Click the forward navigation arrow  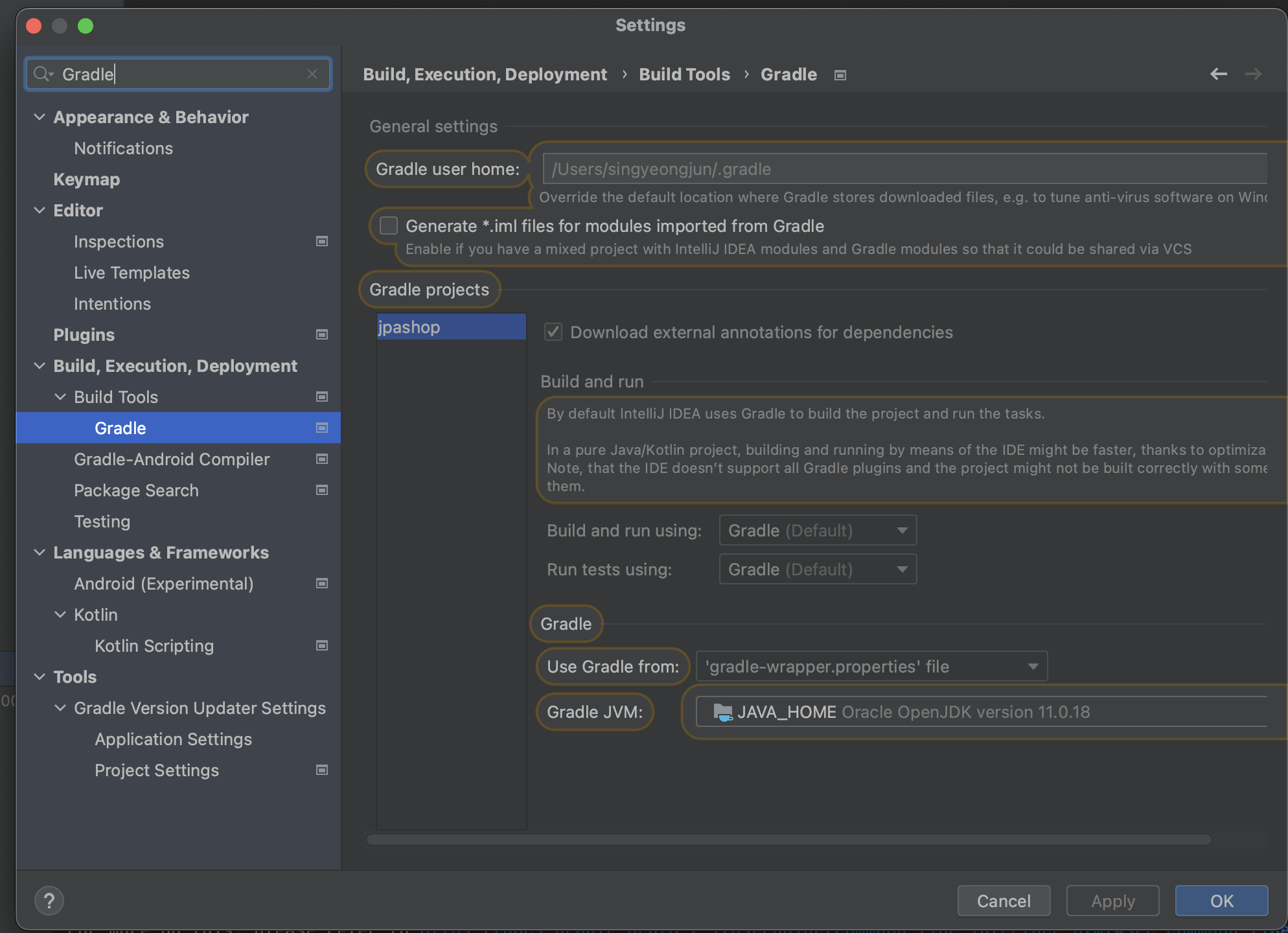(1253, 75)
